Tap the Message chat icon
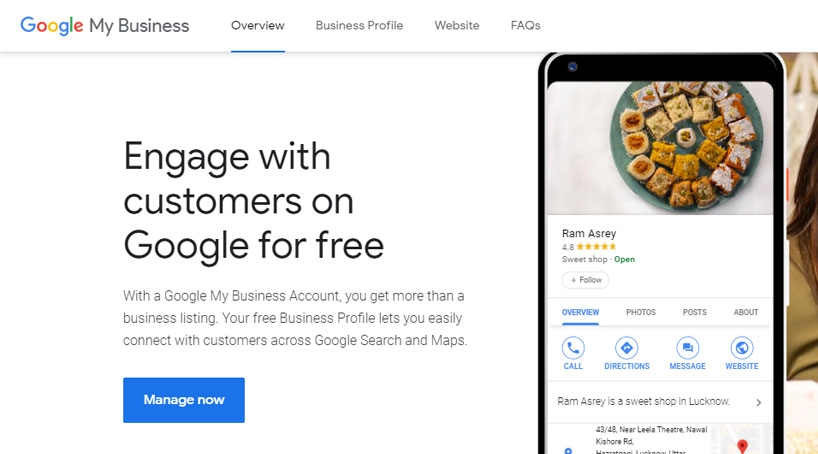 [x=688, y=348]
